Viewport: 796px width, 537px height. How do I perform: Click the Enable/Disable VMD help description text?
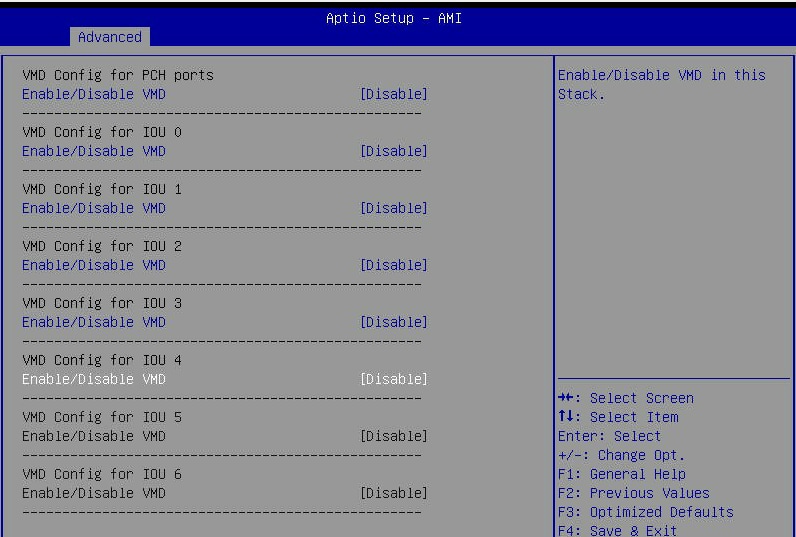click(661, 84)
